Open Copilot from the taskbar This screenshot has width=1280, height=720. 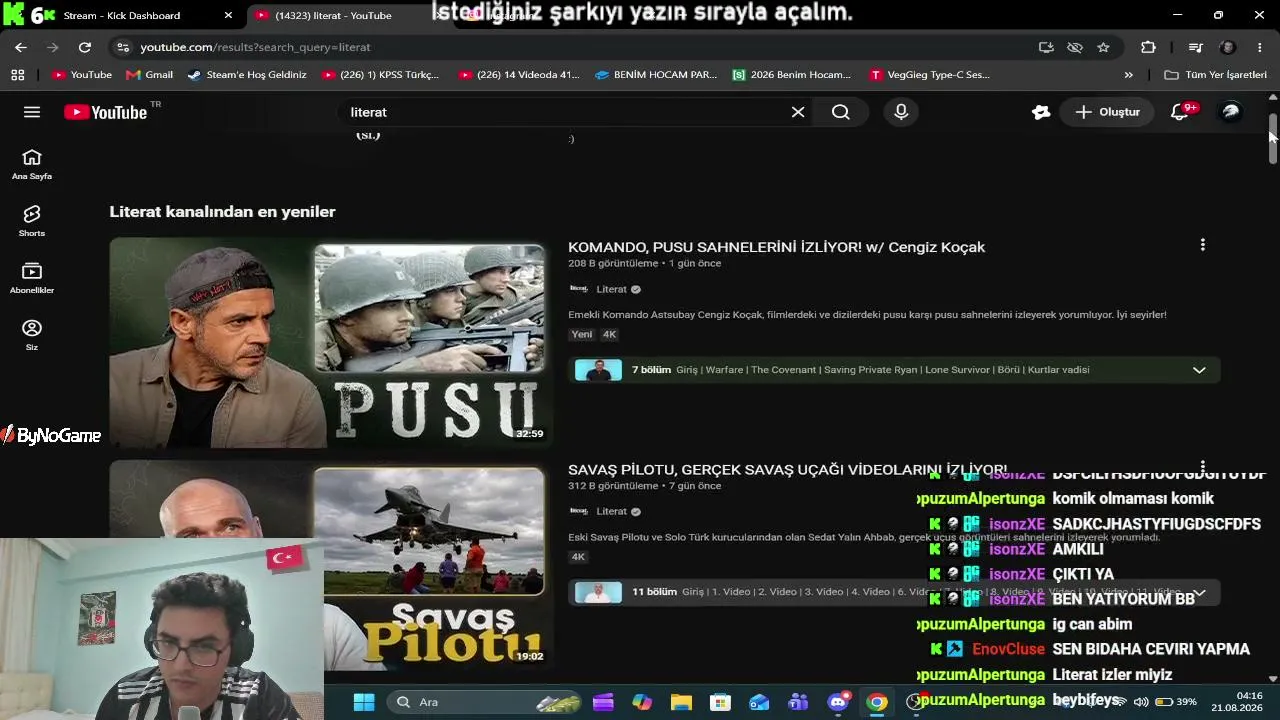pos(642,702)
